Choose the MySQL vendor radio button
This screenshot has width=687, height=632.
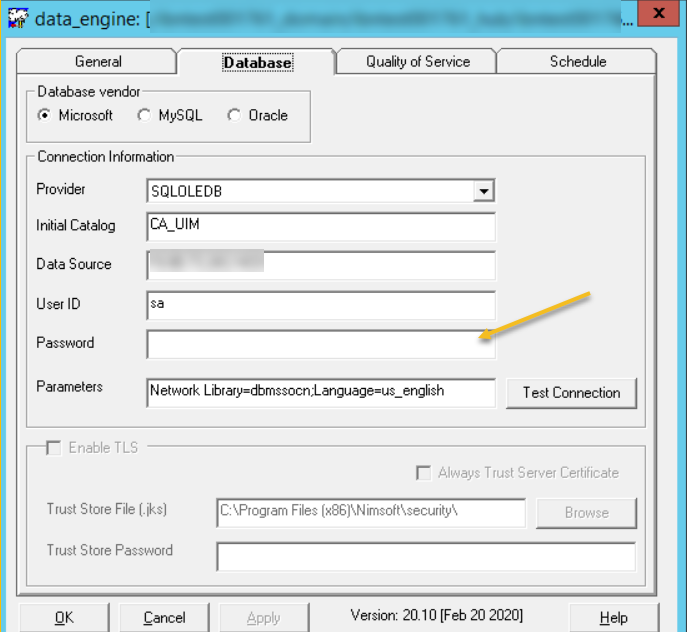(144, 115)
